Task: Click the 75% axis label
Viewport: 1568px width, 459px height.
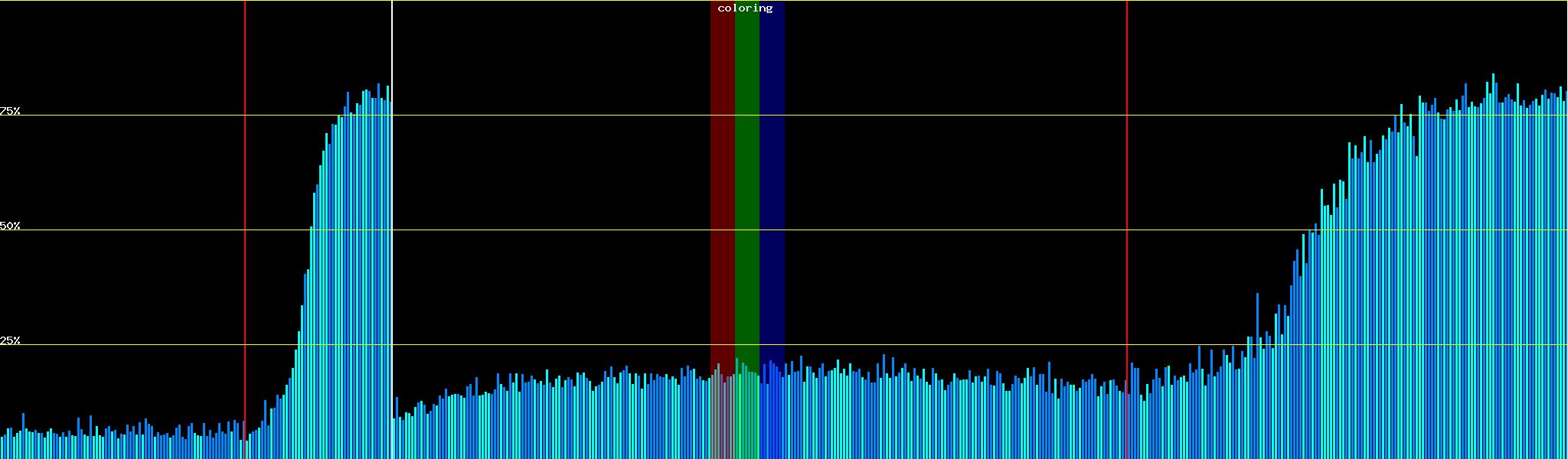Action: (x=10, y=111)
